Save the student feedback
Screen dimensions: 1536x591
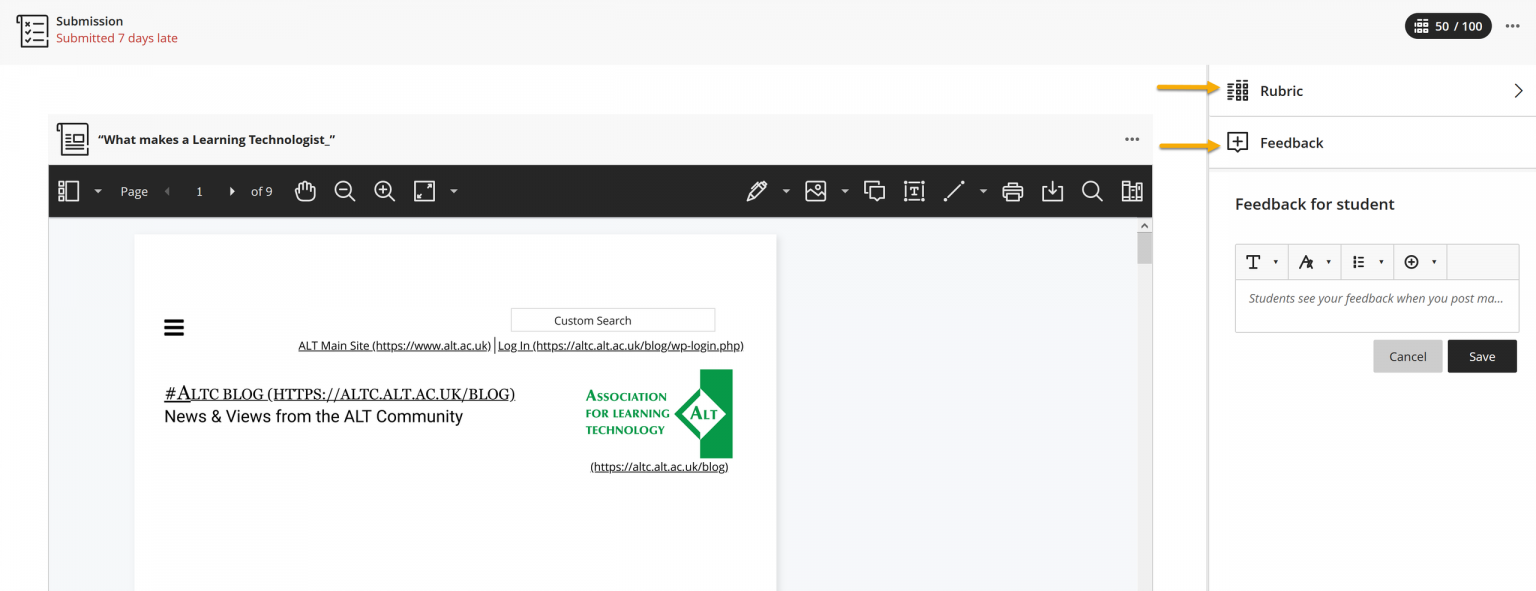1482,357
